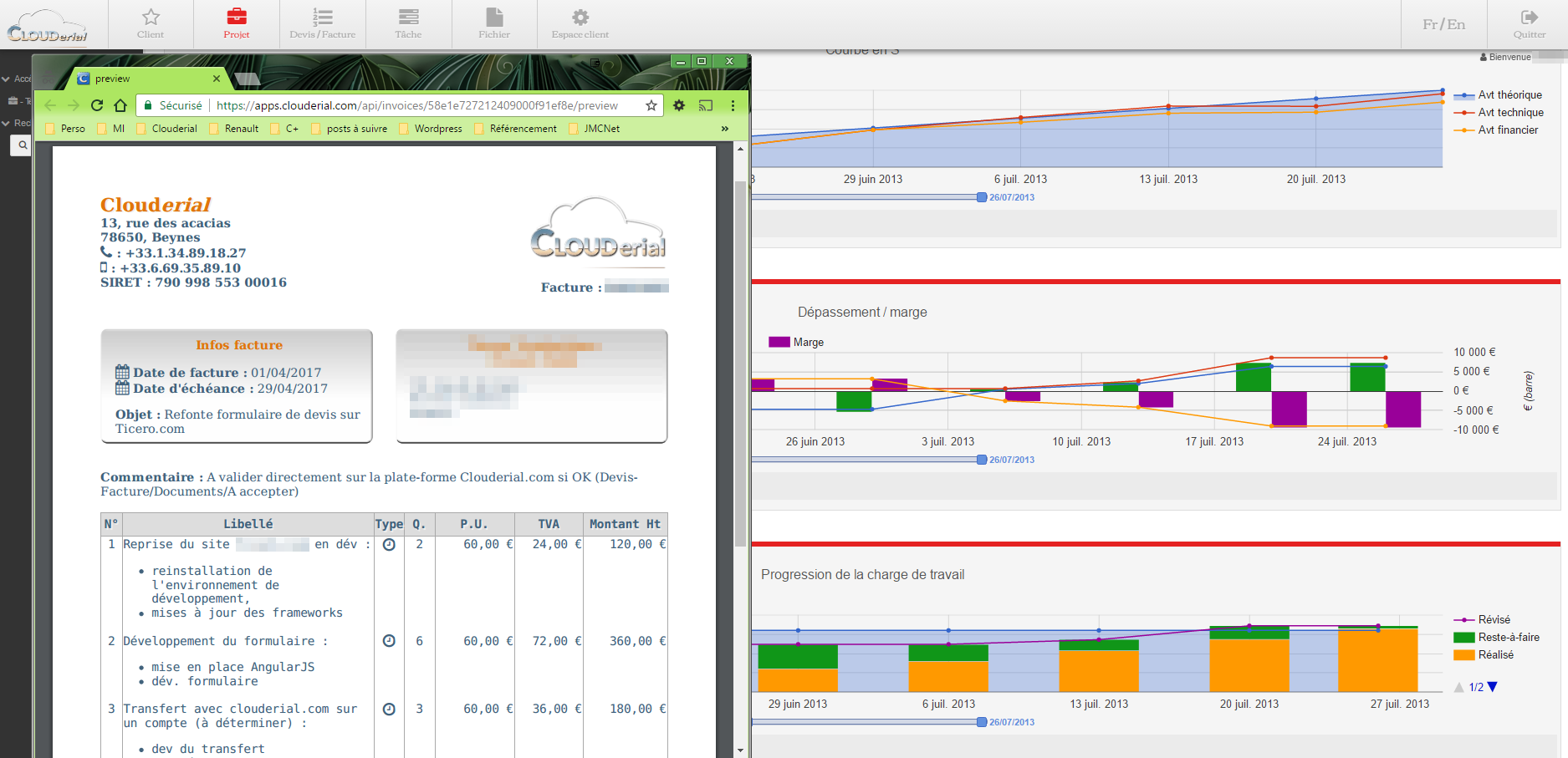Click the browser back arrow
This screenshot has height=758, width=1568.
[50, 105]
